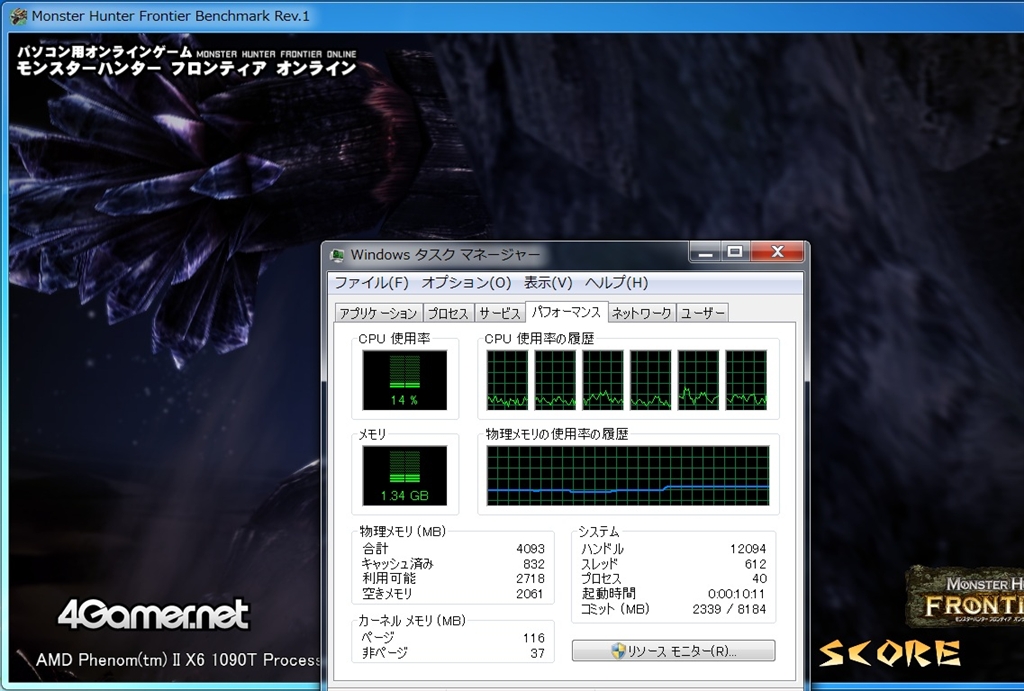This screenshot has height=691, width=1024.
Task: Open the オプション(O) menu
Action: click(x=465, y=283)
